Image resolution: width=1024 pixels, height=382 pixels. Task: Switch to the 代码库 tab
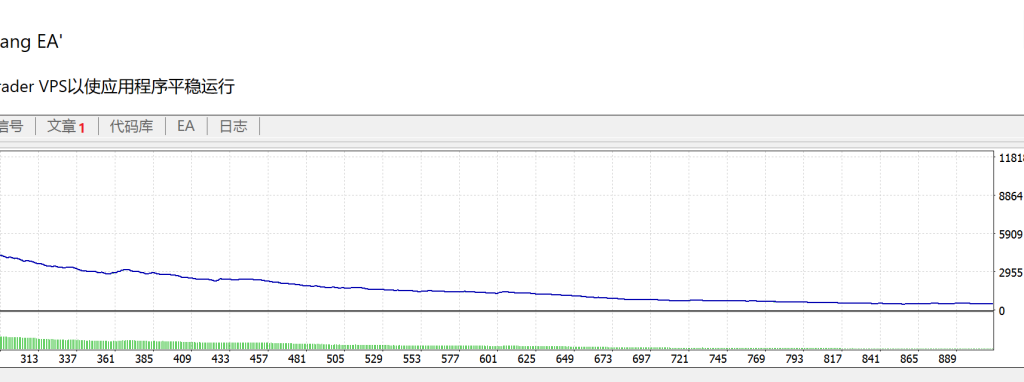click(x=131, y=127)
